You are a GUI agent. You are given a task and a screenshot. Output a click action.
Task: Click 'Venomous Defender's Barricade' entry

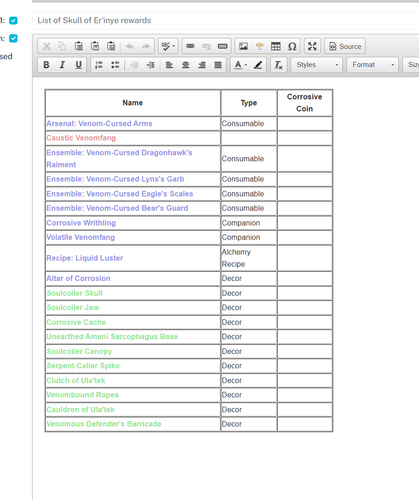[x=104, y=424]
